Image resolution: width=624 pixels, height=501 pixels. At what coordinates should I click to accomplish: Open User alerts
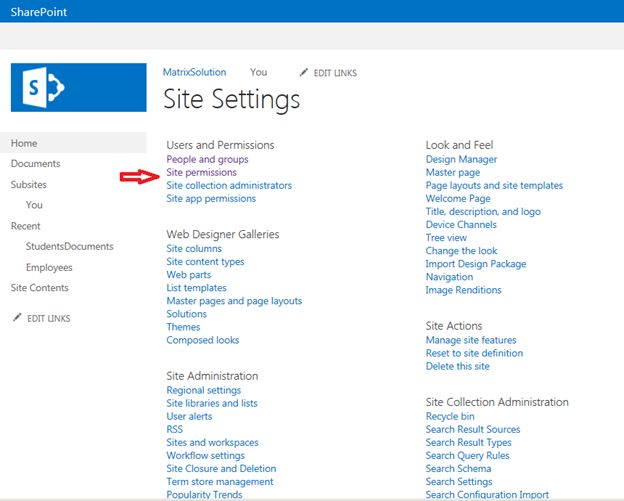(189, 416)
